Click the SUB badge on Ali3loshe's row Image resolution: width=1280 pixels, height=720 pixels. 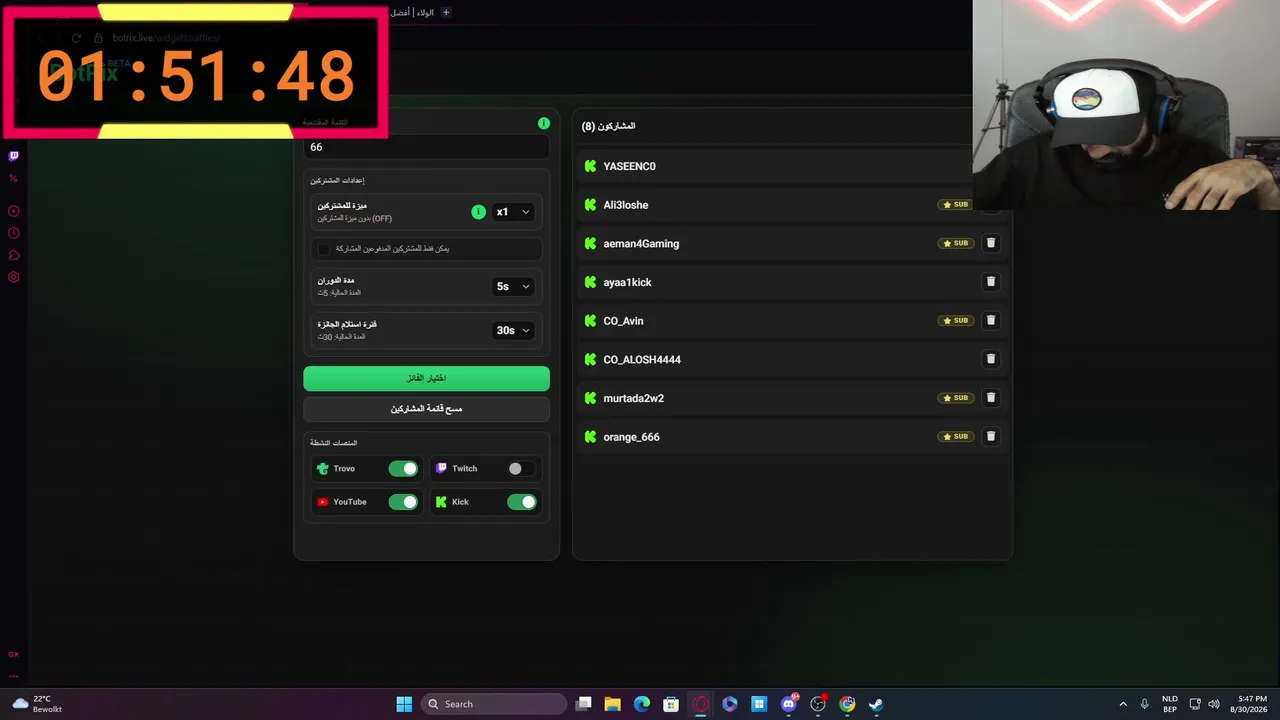point(956,205)
